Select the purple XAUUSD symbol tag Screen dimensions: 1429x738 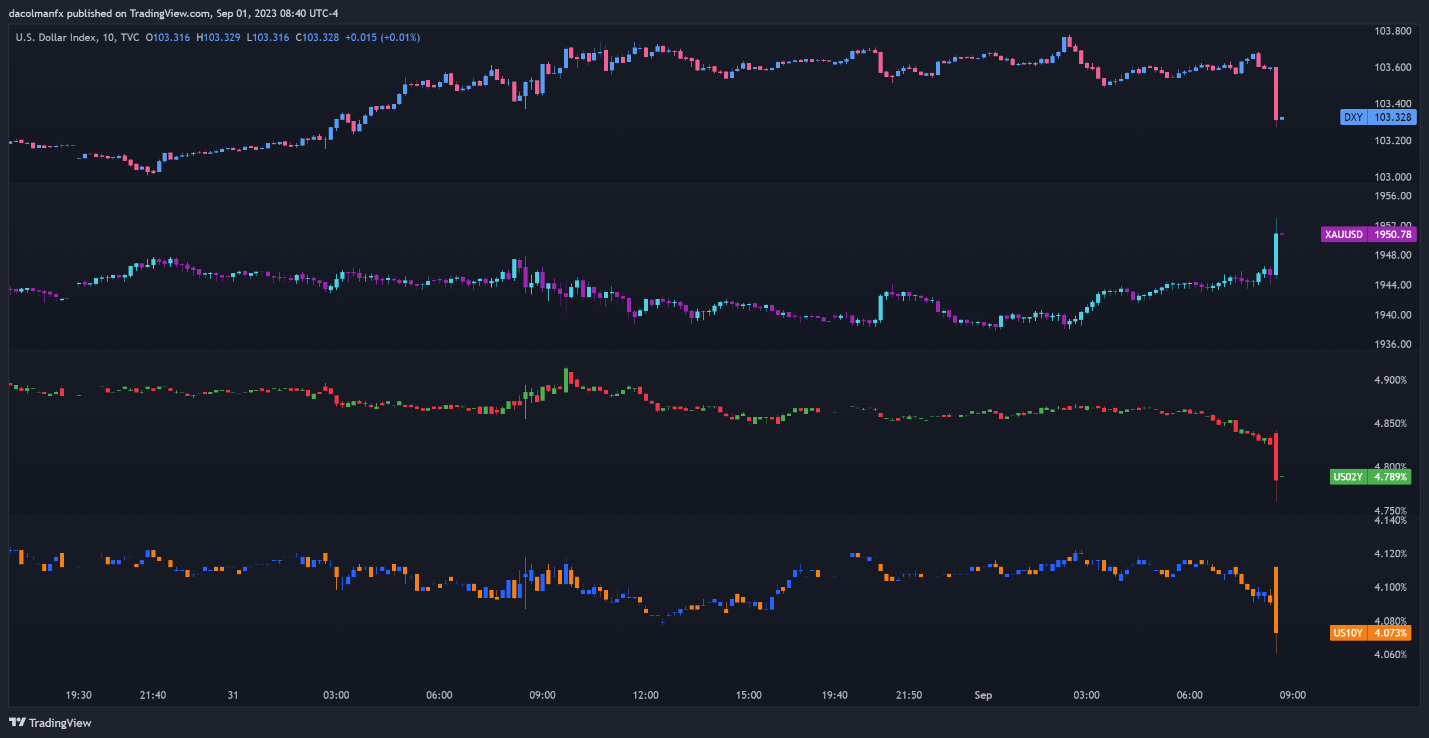(1343, 234)
